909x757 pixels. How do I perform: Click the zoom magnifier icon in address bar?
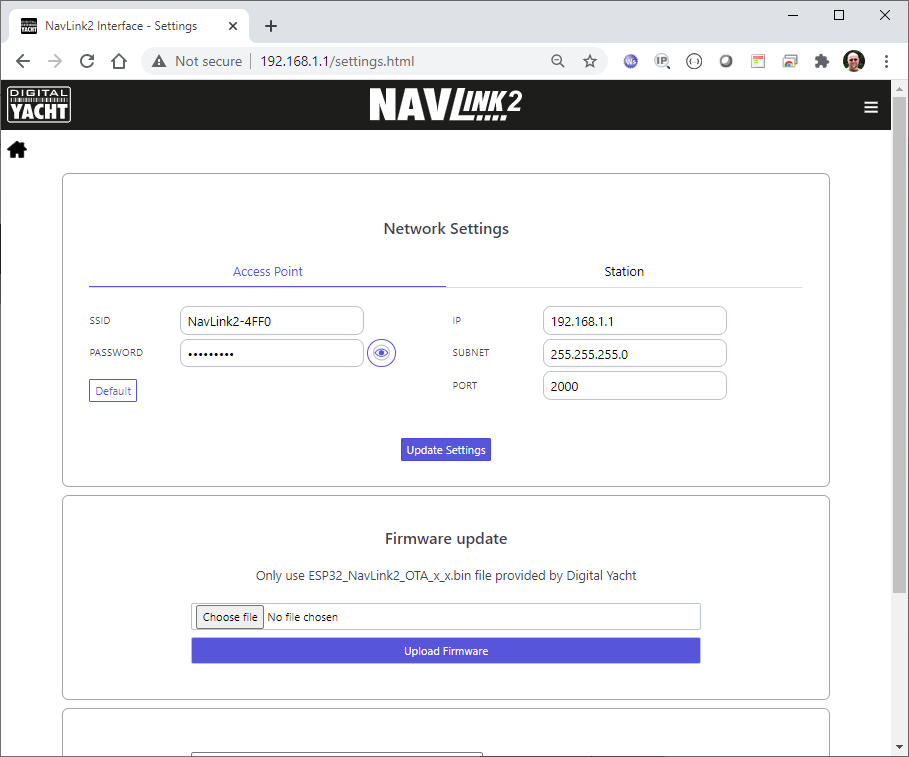coord(558,61)
